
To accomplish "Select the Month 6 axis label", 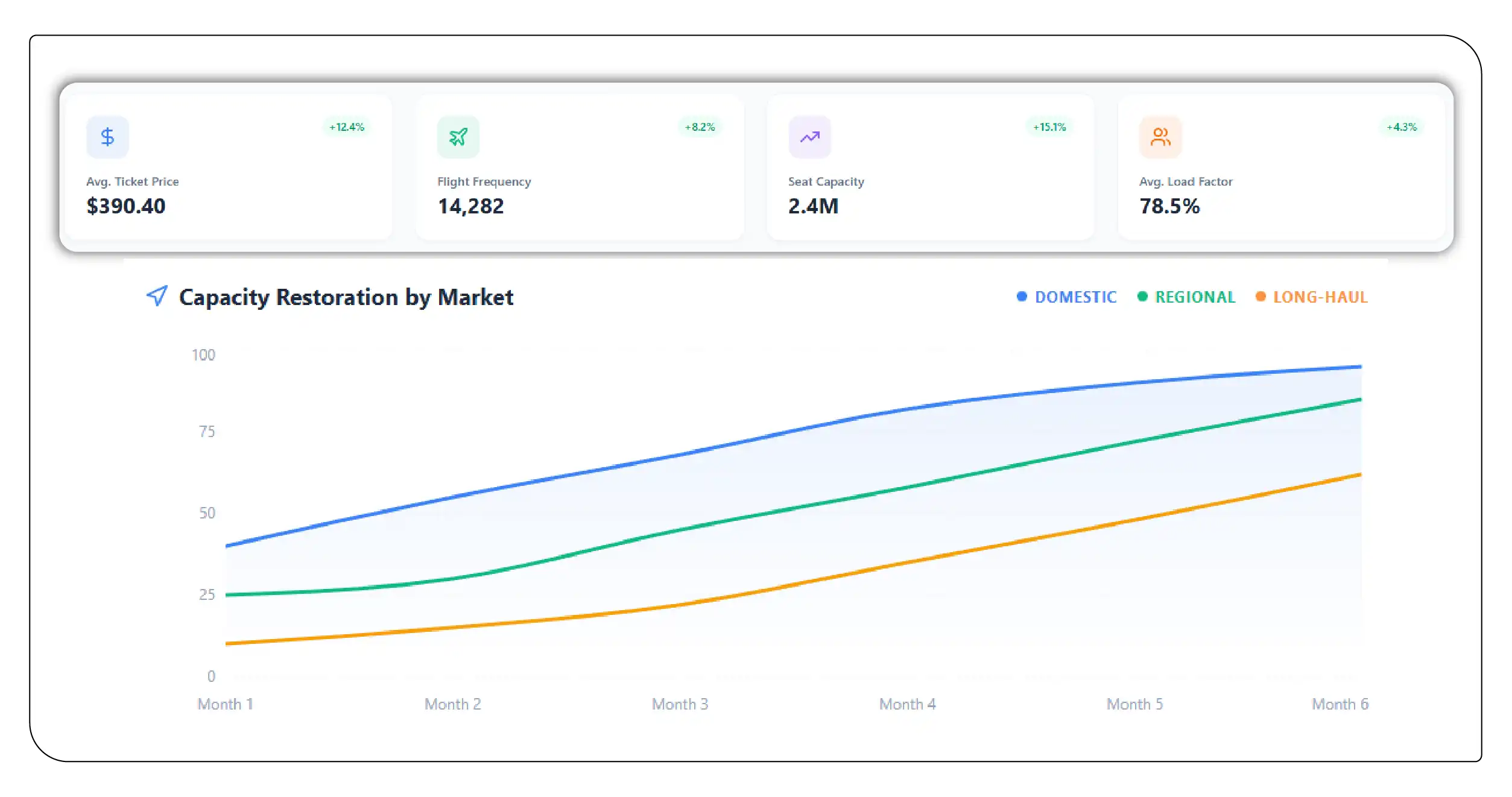I will point(1340,704).
